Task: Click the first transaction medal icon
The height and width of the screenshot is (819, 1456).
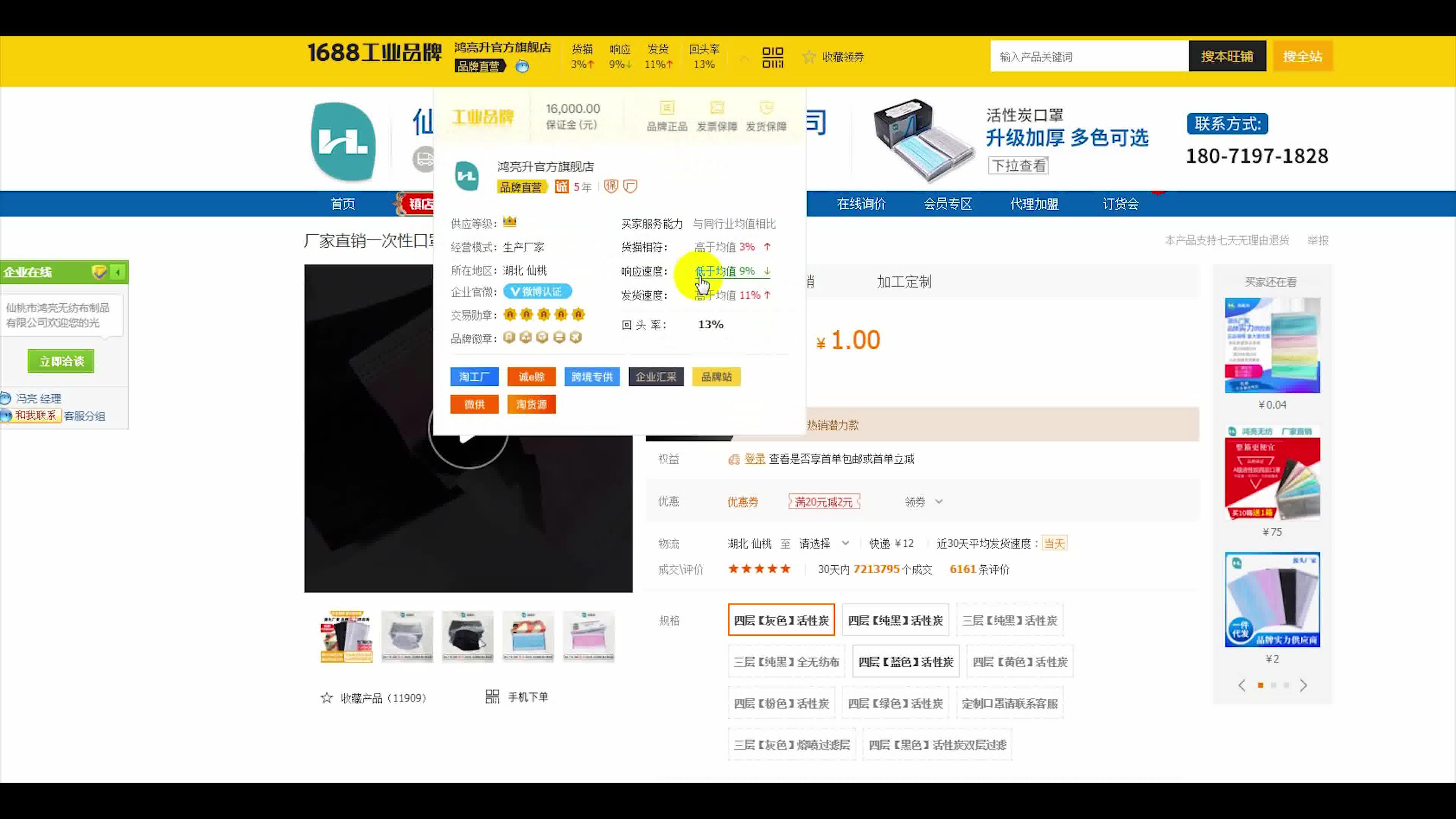Action: pyautogui.click(x=510, y=314)
